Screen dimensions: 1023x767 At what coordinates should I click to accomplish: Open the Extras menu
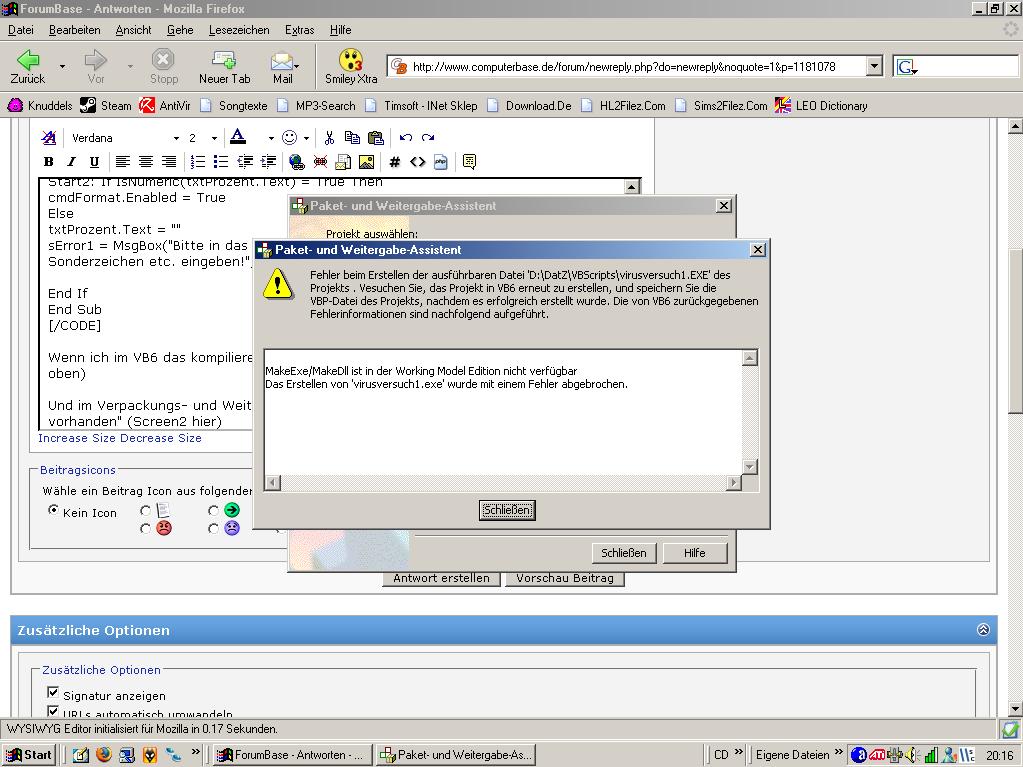pyautogui.click(x=299, y=30)
